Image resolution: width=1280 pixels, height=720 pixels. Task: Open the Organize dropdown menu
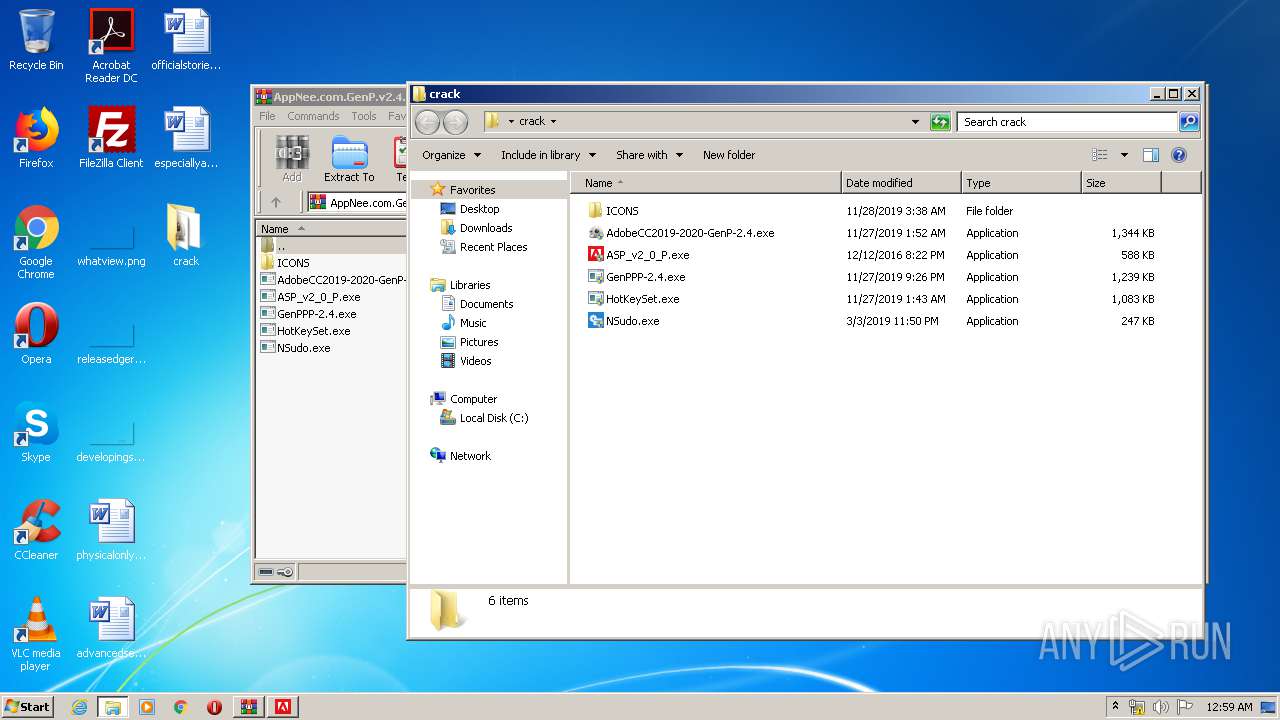451,155
